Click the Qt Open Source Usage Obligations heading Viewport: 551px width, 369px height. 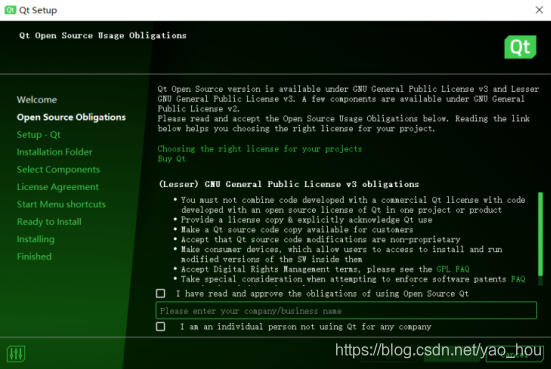click(x=103, y=35)
